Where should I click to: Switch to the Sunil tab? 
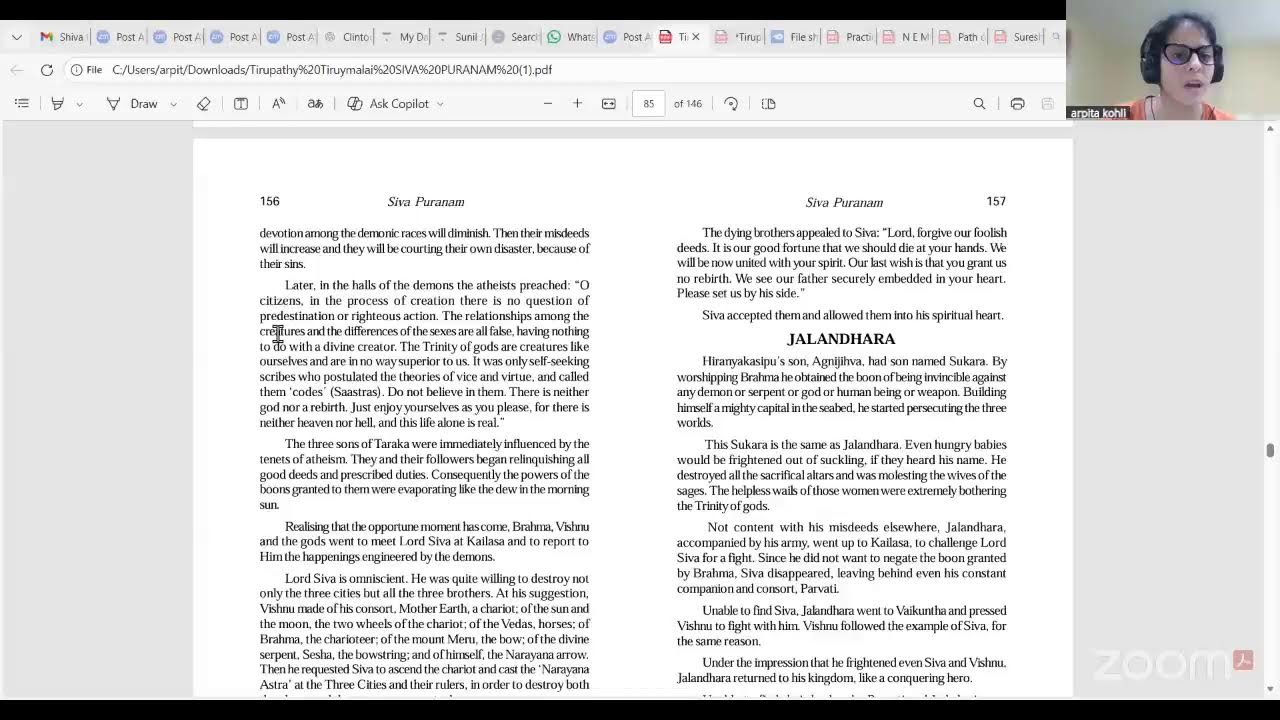(x=460, y=37)
